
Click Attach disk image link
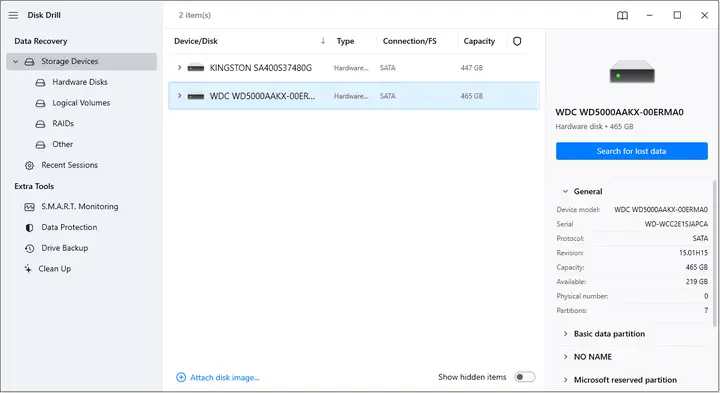(x=225, y=377)
